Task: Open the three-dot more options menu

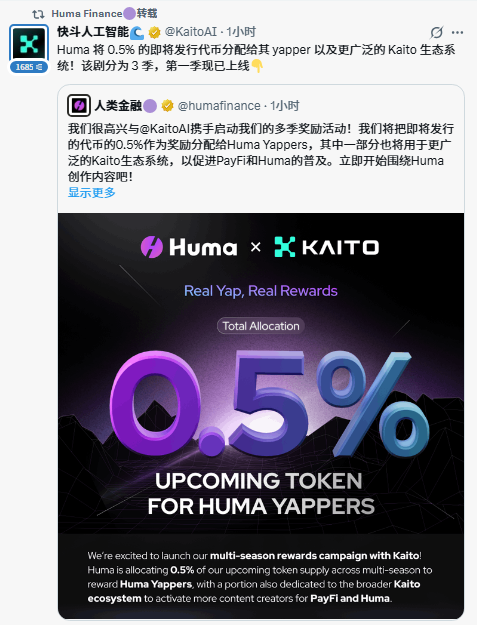Action: click(x=457, y=32)
